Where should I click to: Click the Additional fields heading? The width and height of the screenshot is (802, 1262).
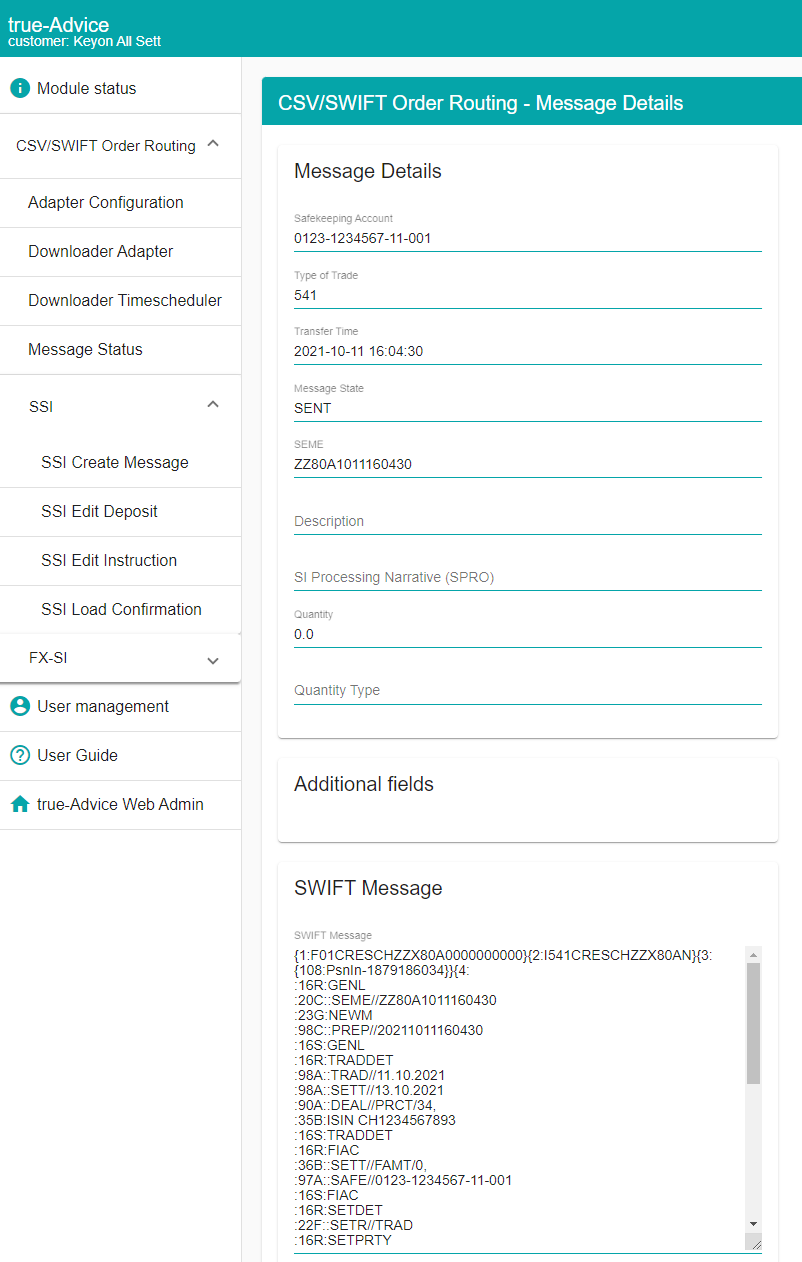pos(364,784)
